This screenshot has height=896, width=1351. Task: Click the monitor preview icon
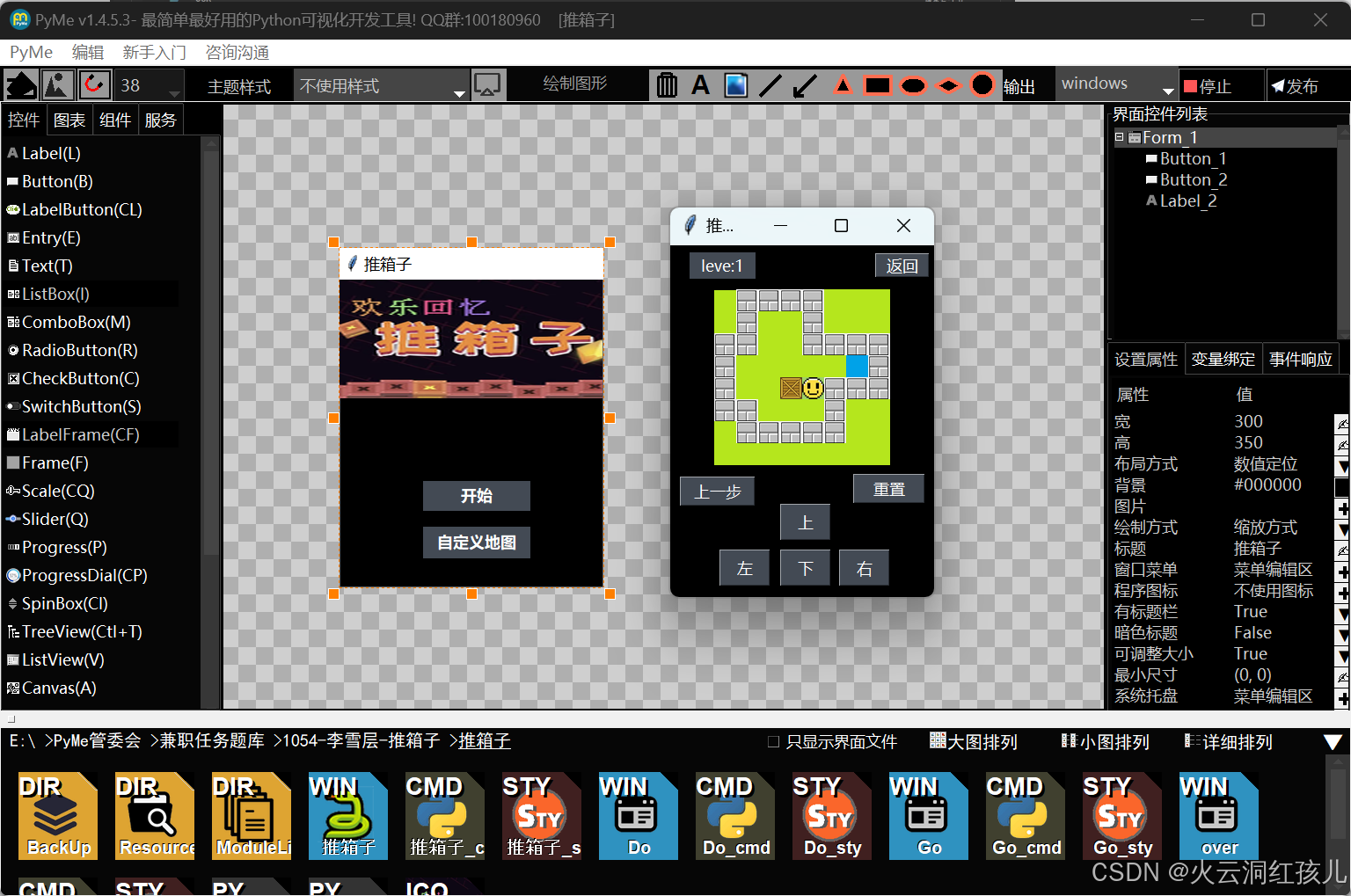pos(487,85)
